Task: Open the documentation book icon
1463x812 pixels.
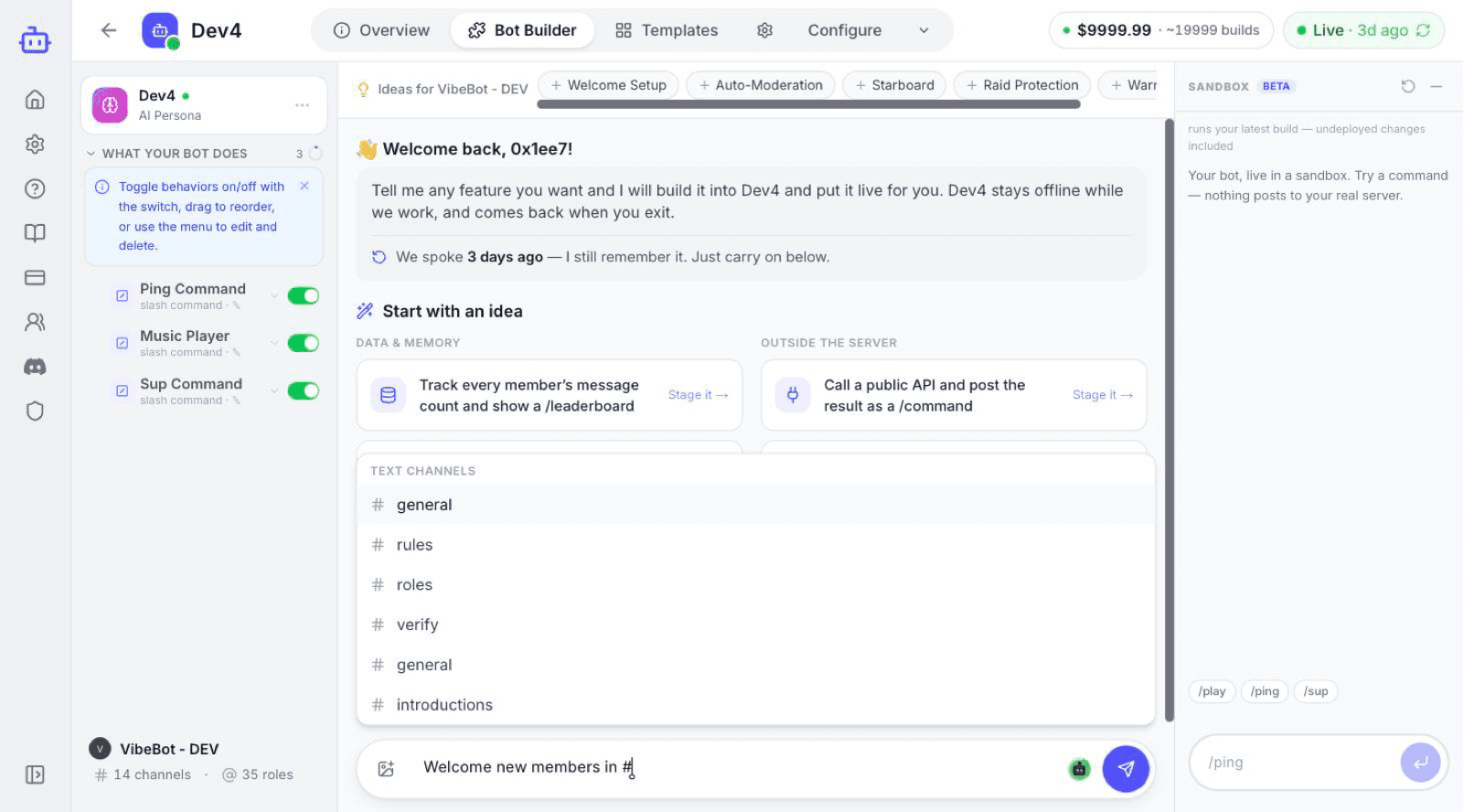Action: 35,233
